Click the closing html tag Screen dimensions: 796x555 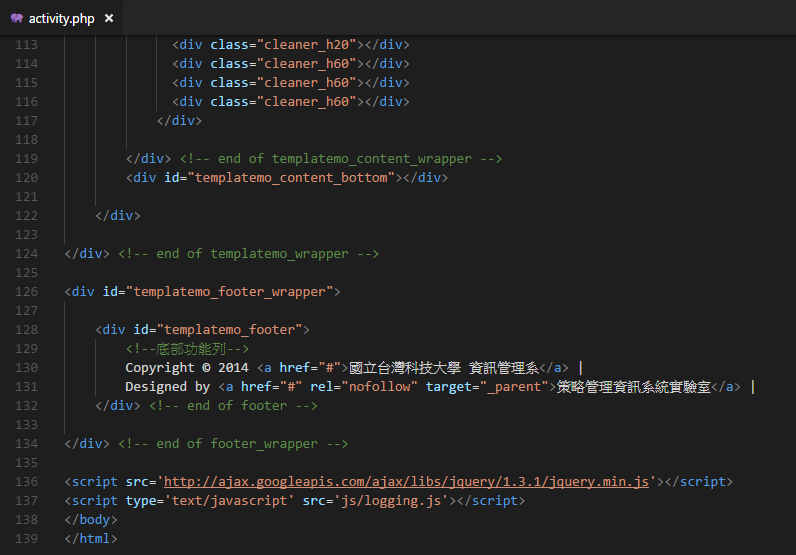coord(91,538)
